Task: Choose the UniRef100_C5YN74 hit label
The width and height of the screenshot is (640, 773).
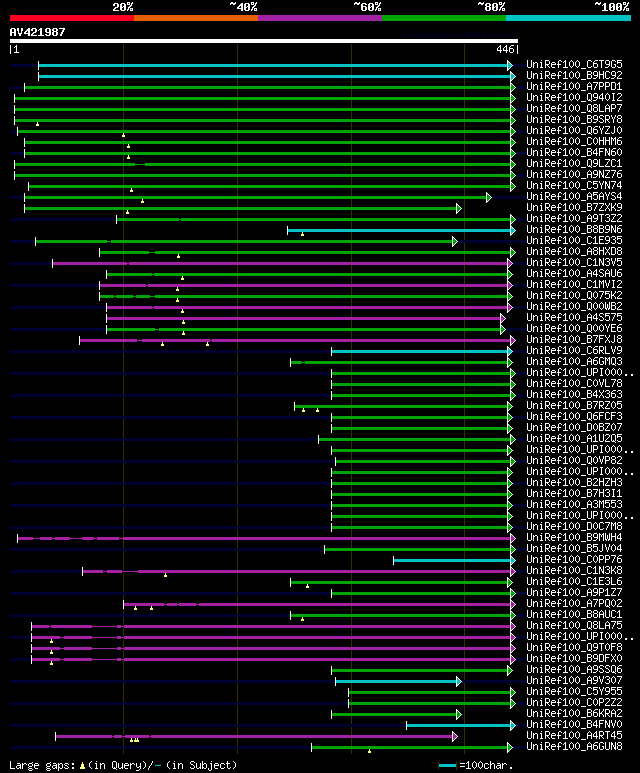Action: [x=574, y=185]
